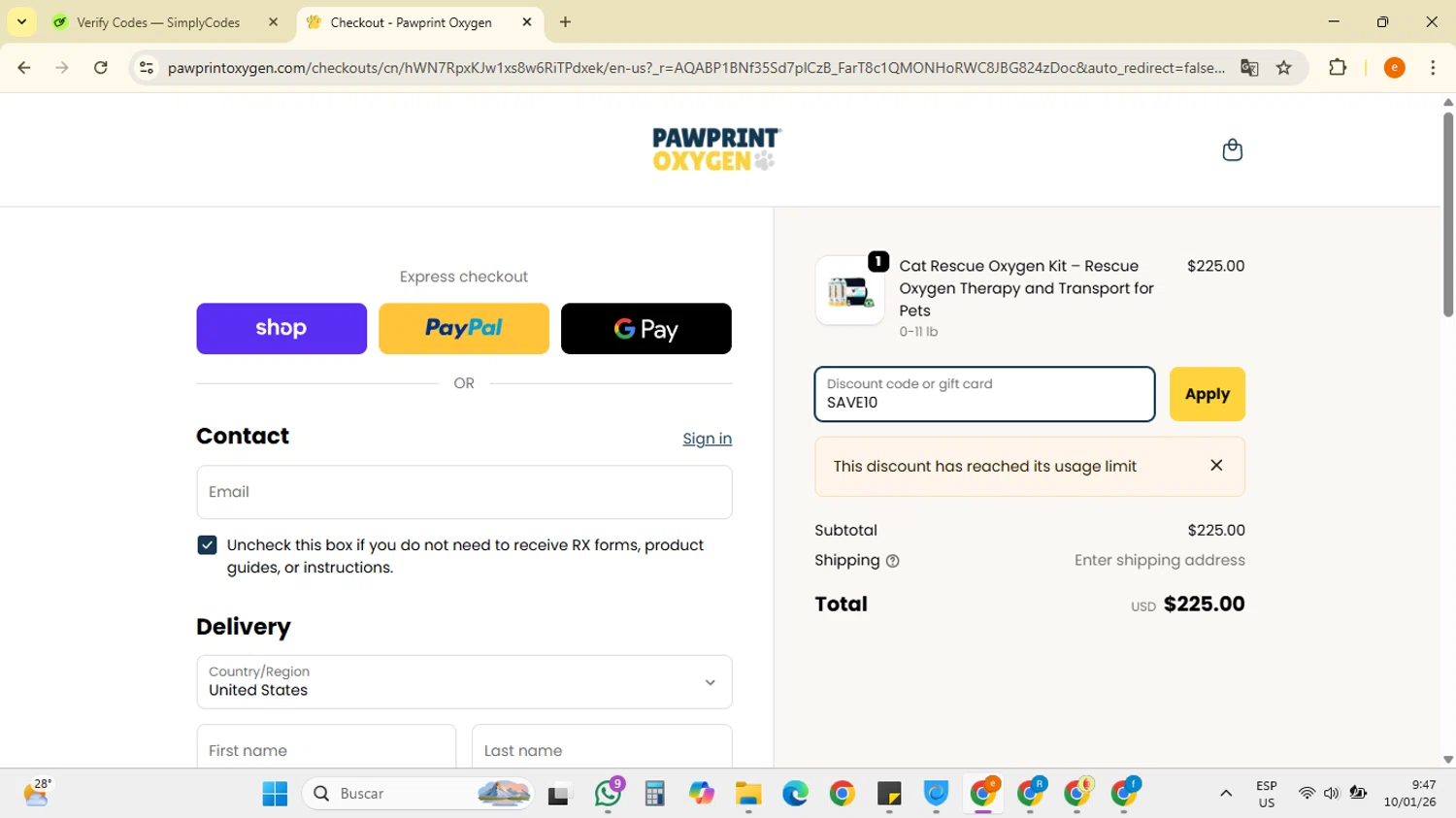Image resolution: width=1456 pixels, height=818 pixels.
Task: Click the 'Enter shipping address' text
Action: (1159, 560)
